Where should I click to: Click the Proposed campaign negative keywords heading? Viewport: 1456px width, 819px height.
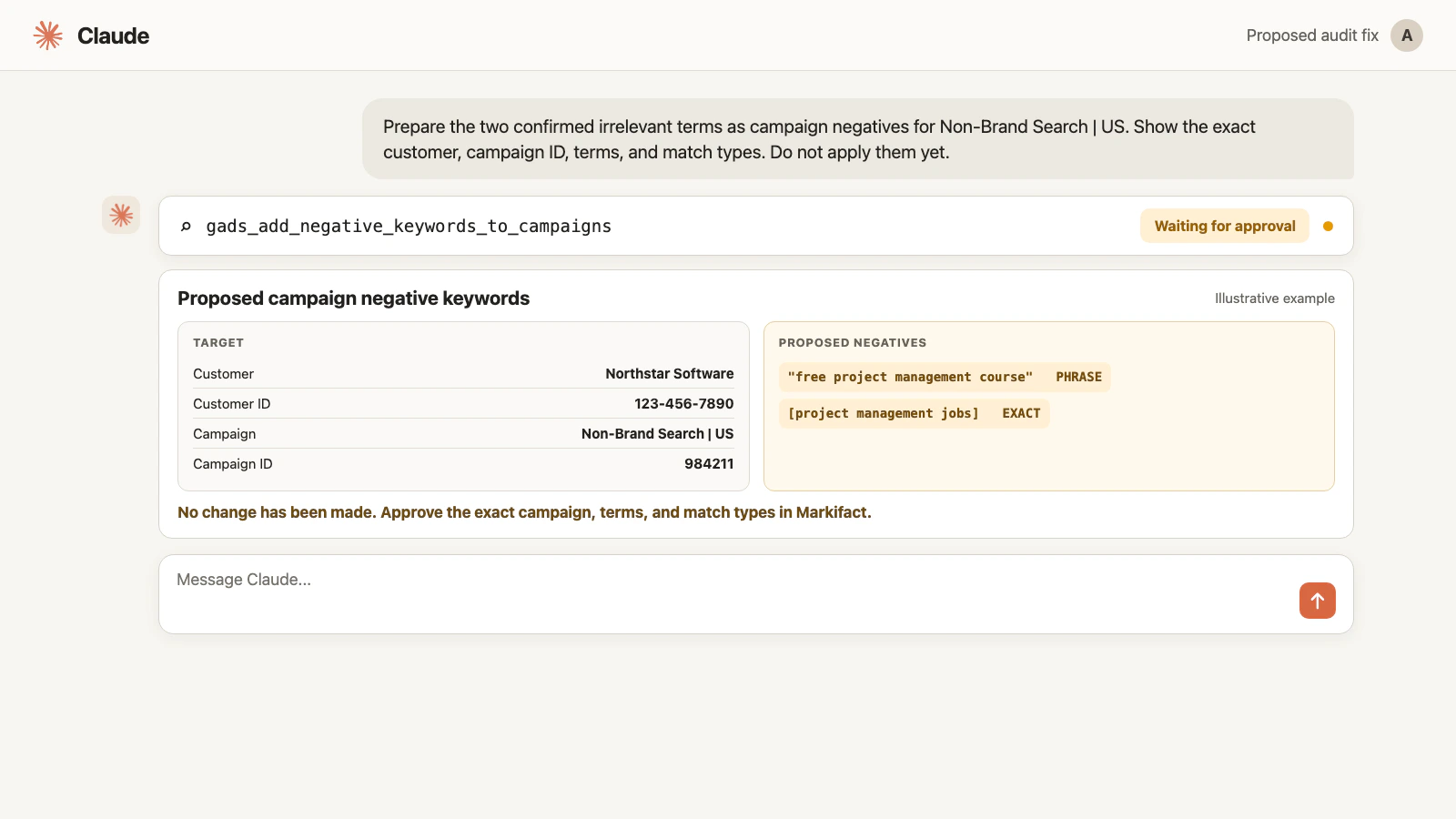[x=353, y=298]
